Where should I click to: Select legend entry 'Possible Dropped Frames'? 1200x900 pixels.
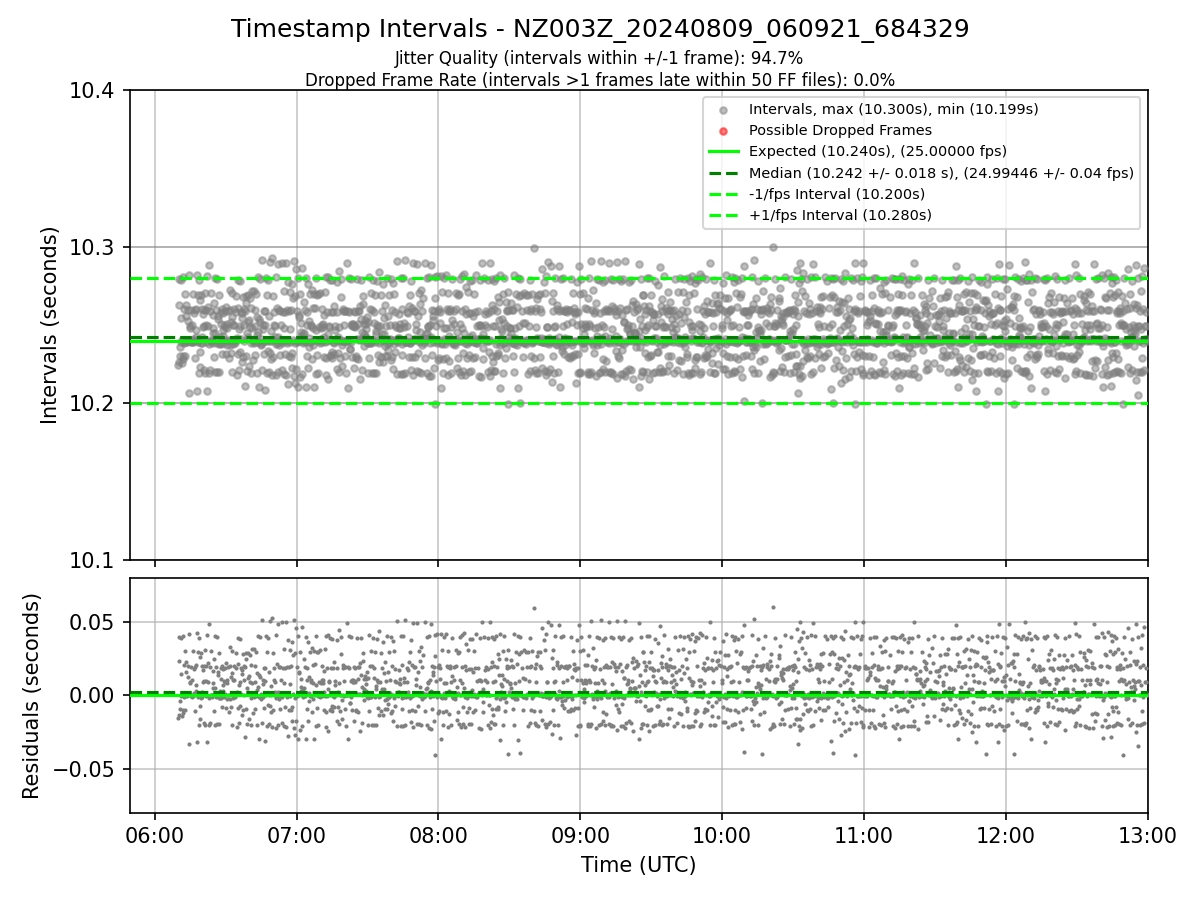[x=840, y=130]
